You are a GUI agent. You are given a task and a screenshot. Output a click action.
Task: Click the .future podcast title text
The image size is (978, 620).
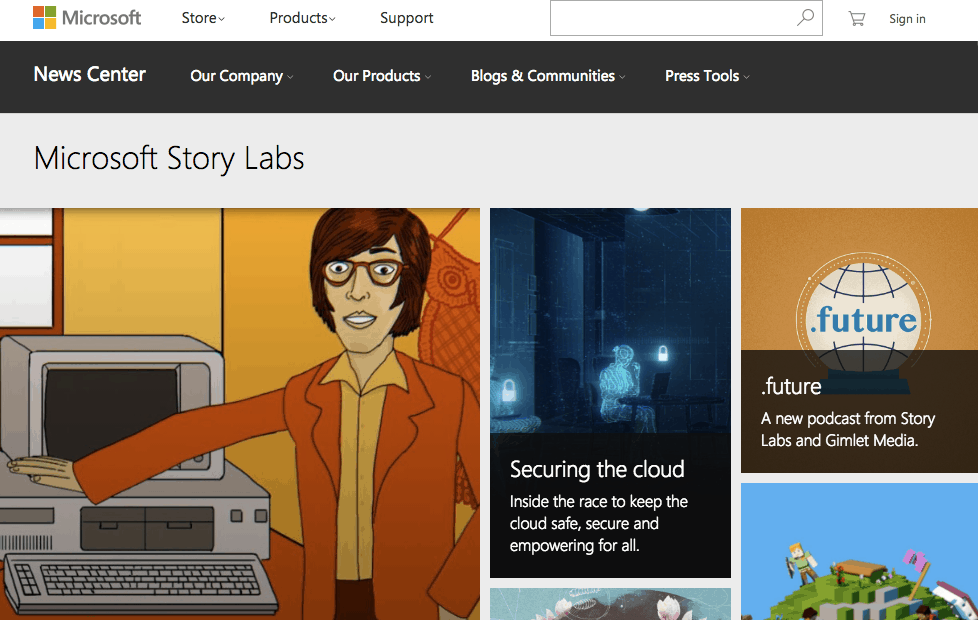[x=791, y=387]
